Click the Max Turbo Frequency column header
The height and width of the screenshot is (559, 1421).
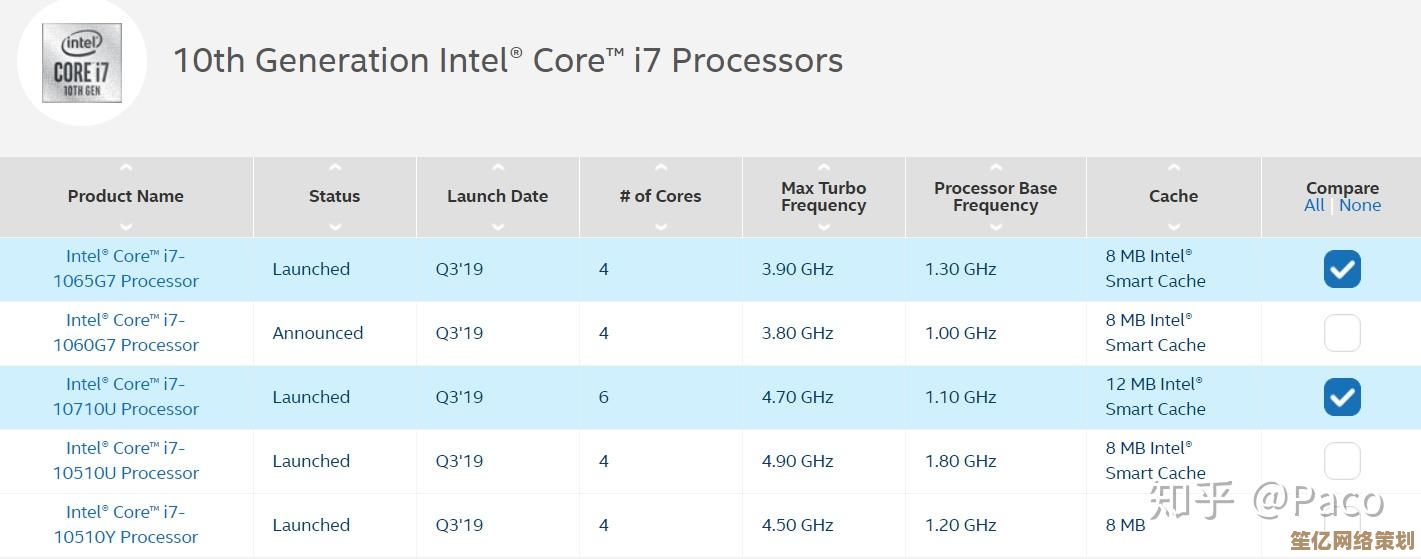(x=824, y=197)
